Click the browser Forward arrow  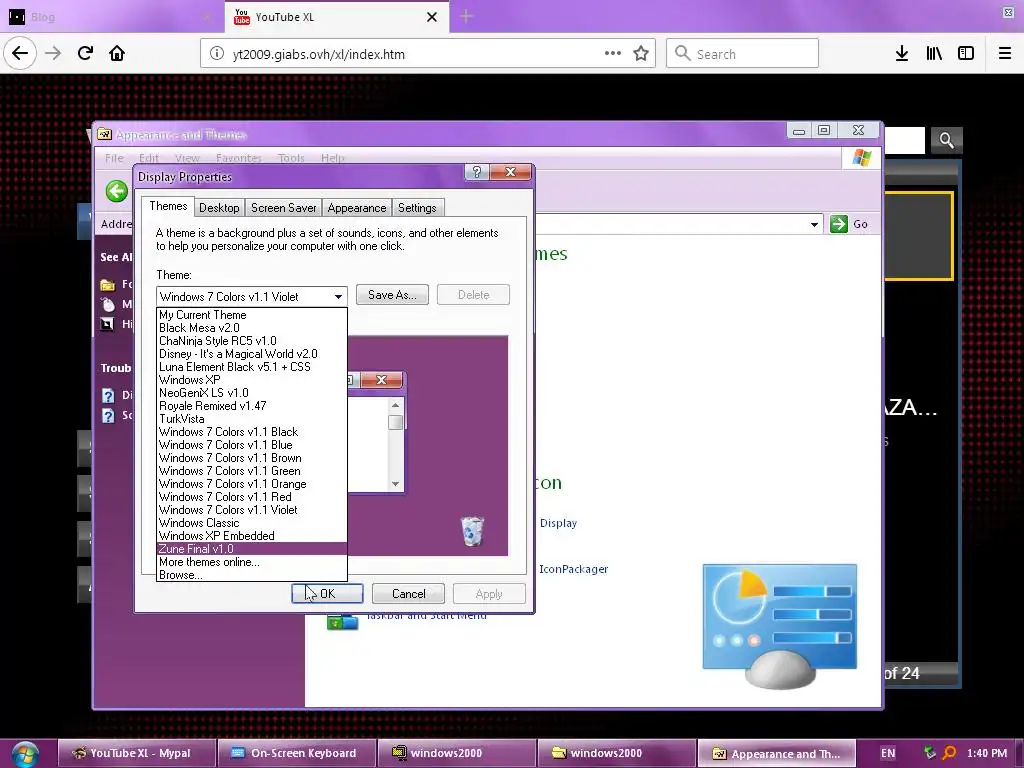(x=53, y=54)
